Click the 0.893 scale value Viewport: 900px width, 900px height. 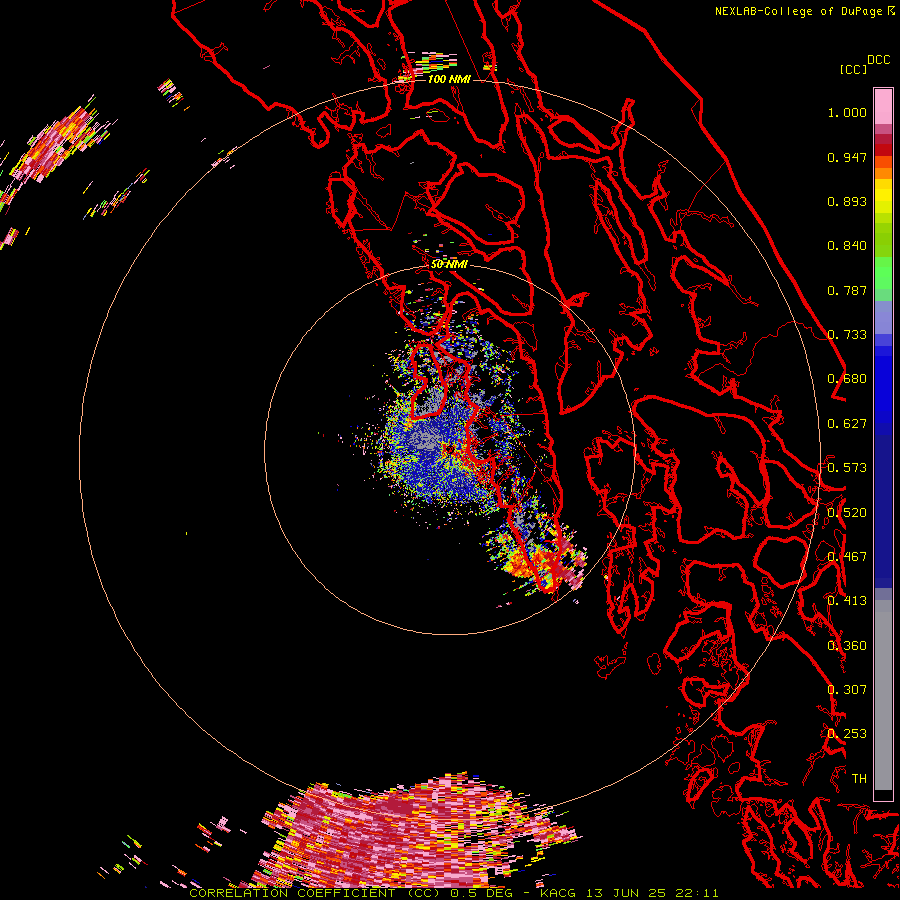pos(847,201)
